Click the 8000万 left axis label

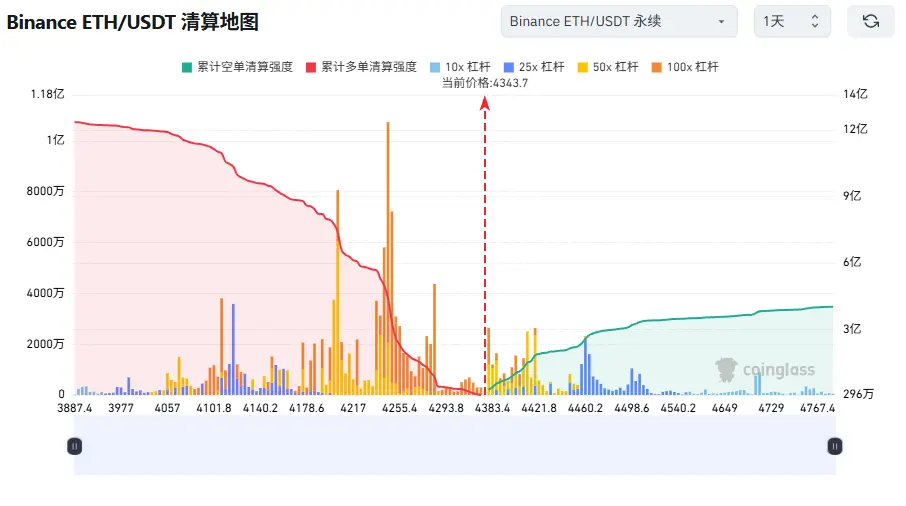(x=45, y=191)
